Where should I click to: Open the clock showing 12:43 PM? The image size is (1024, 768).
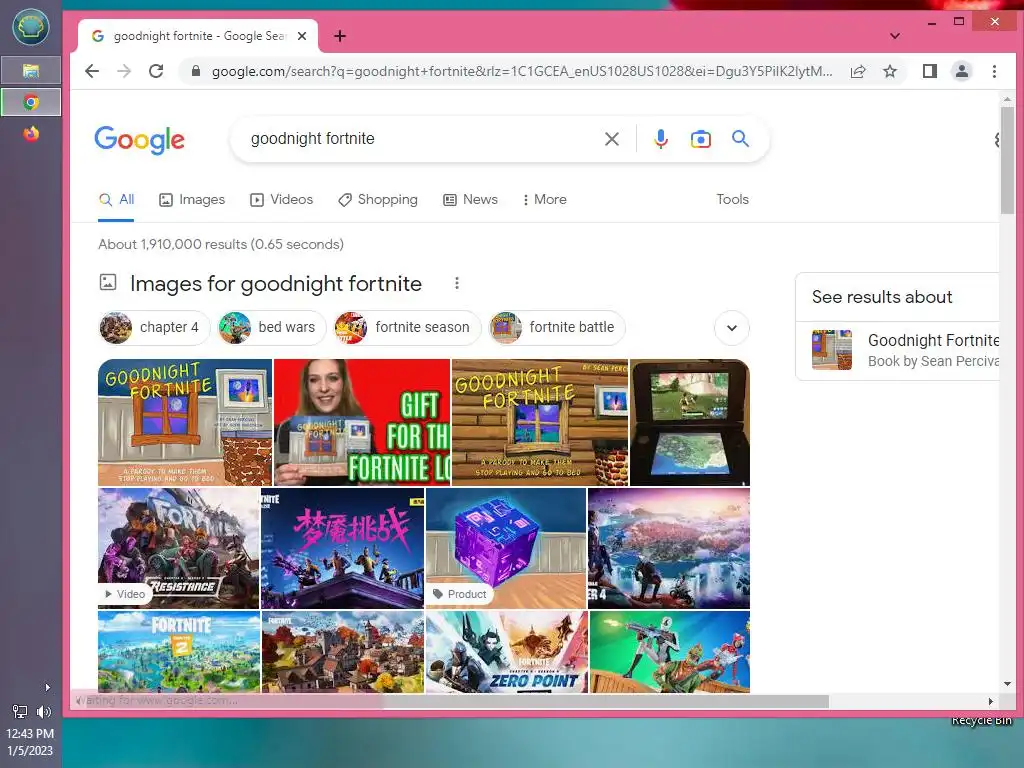[31, 742]
